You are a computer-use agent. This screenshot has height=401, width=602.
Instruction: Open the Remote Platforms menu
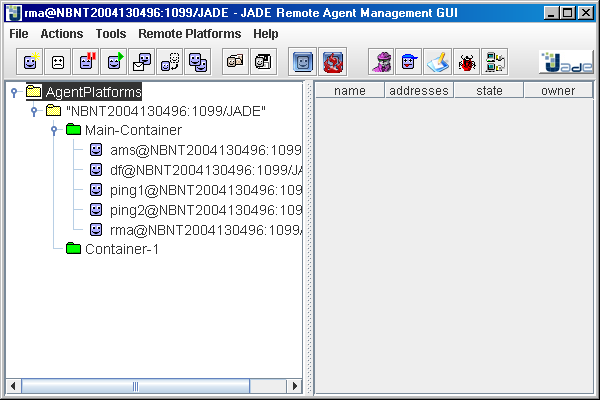(x=190, y=34)
